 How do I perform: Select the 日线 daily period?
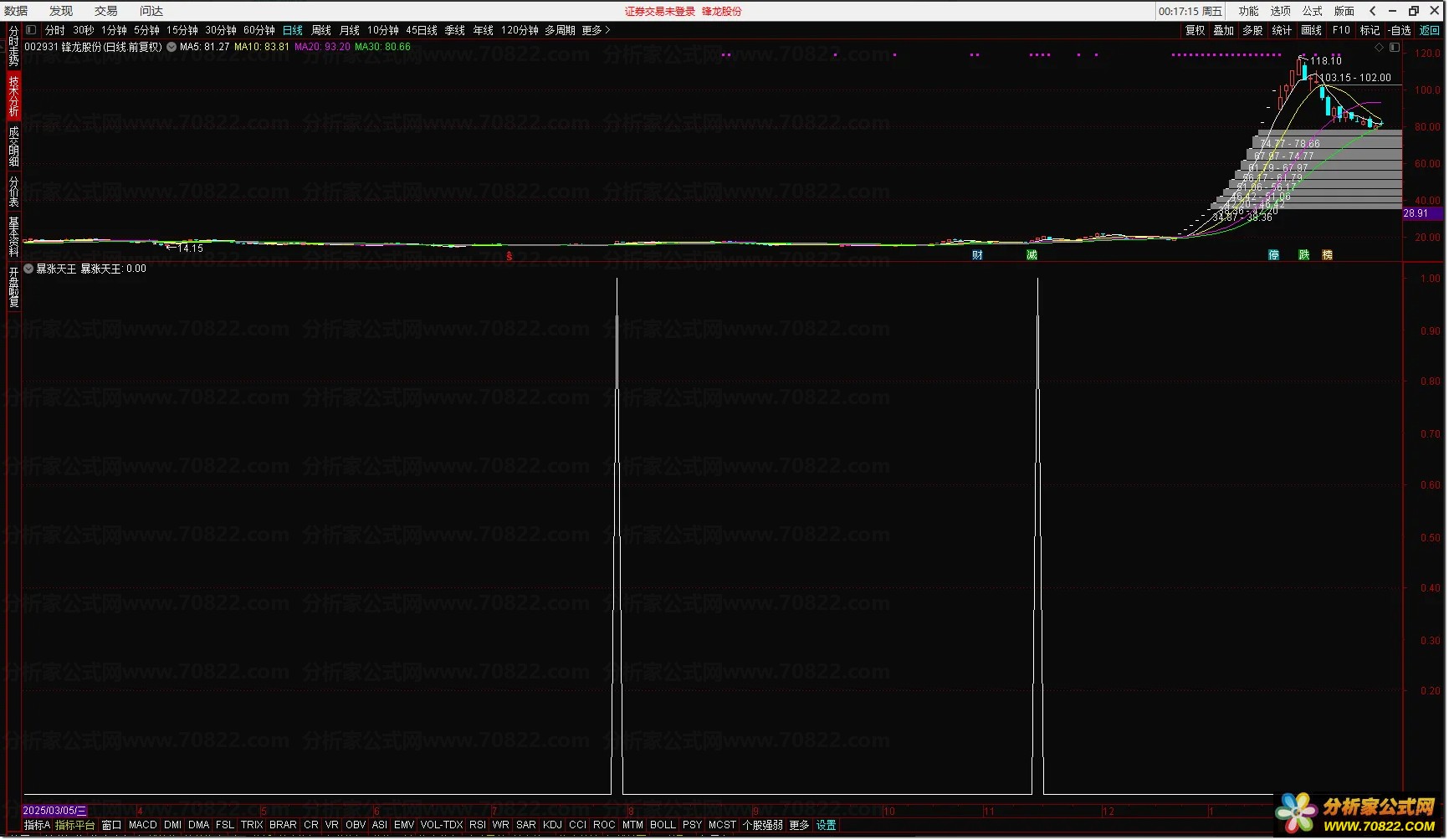pos(293,30)
